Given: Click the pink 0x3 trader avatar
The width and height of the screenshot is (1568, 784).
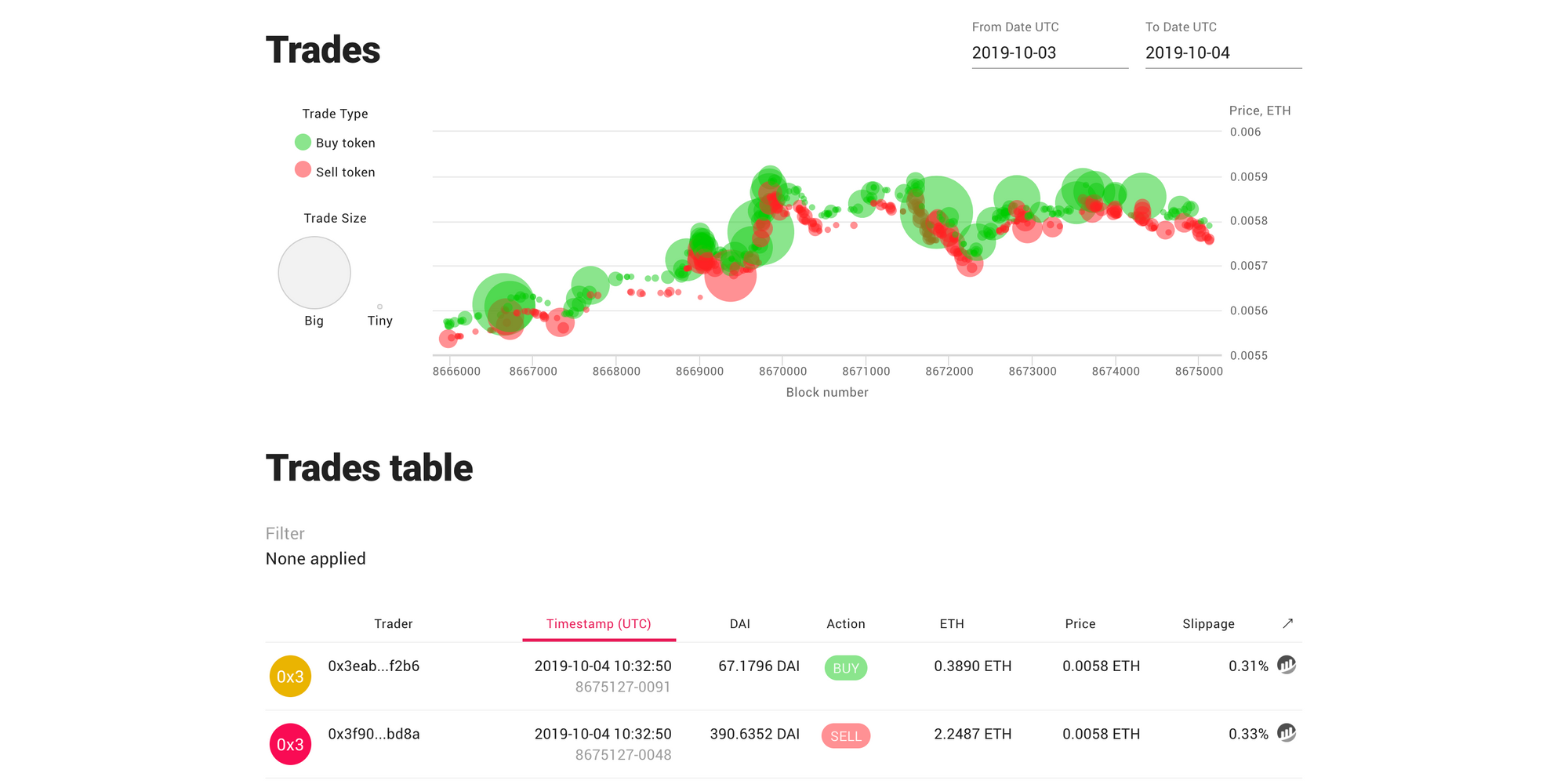Looking at the screenshot, I should click(x=290, y=744).
